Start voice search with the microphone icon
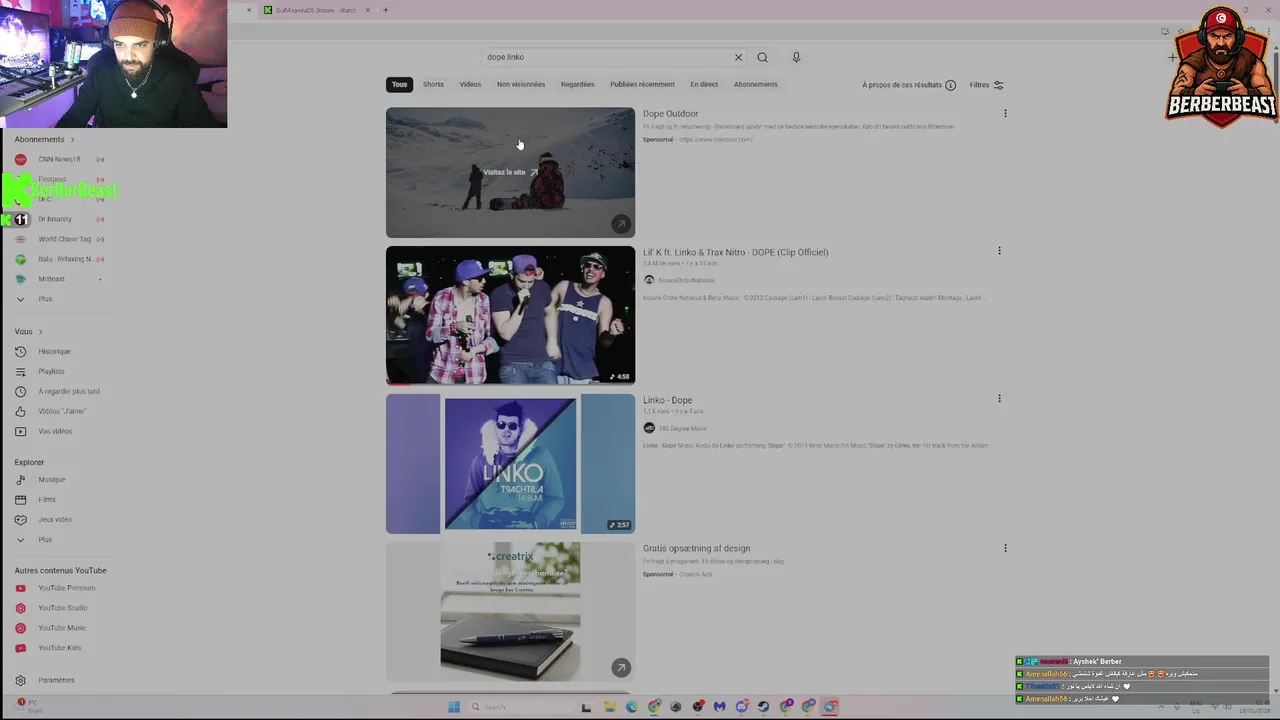 coord(796,57)
